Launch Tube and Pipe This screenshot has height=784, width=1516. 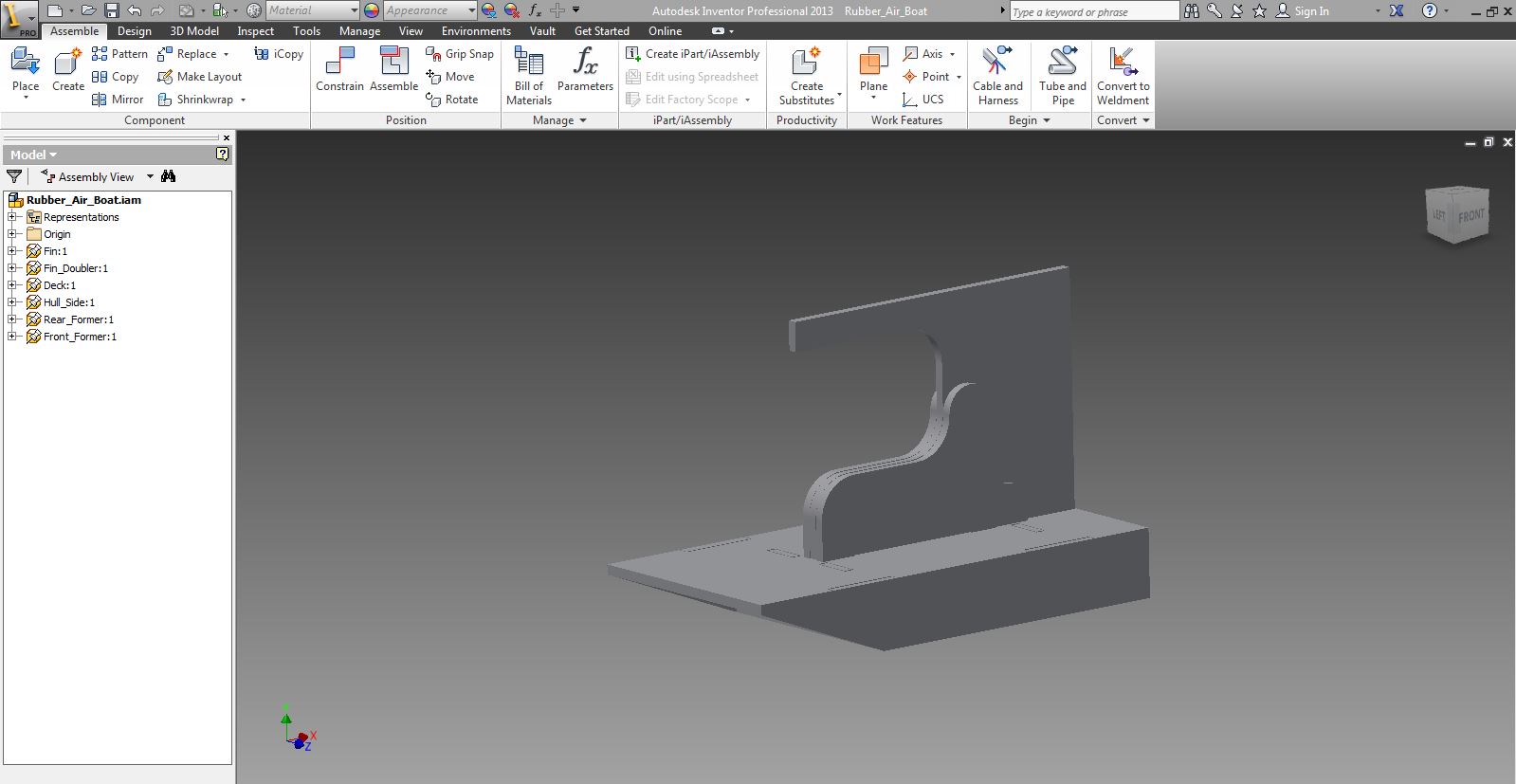(x=1063, y=76)
